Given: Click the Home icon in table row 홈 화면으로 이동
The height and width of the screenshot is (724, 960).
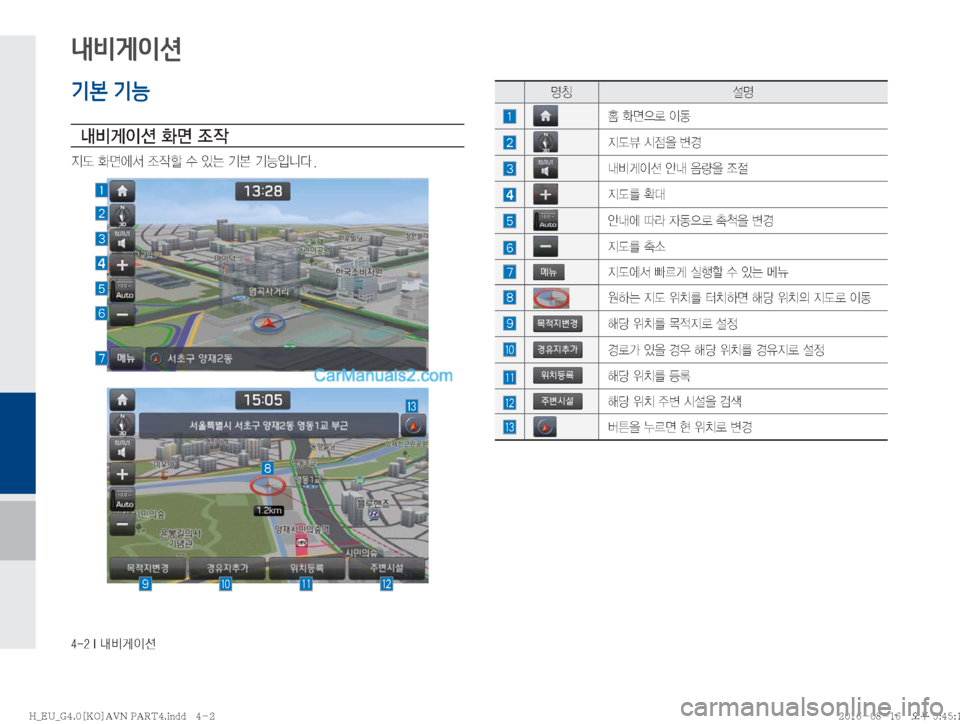Looking at the screenshot, I should coord(545,116).
